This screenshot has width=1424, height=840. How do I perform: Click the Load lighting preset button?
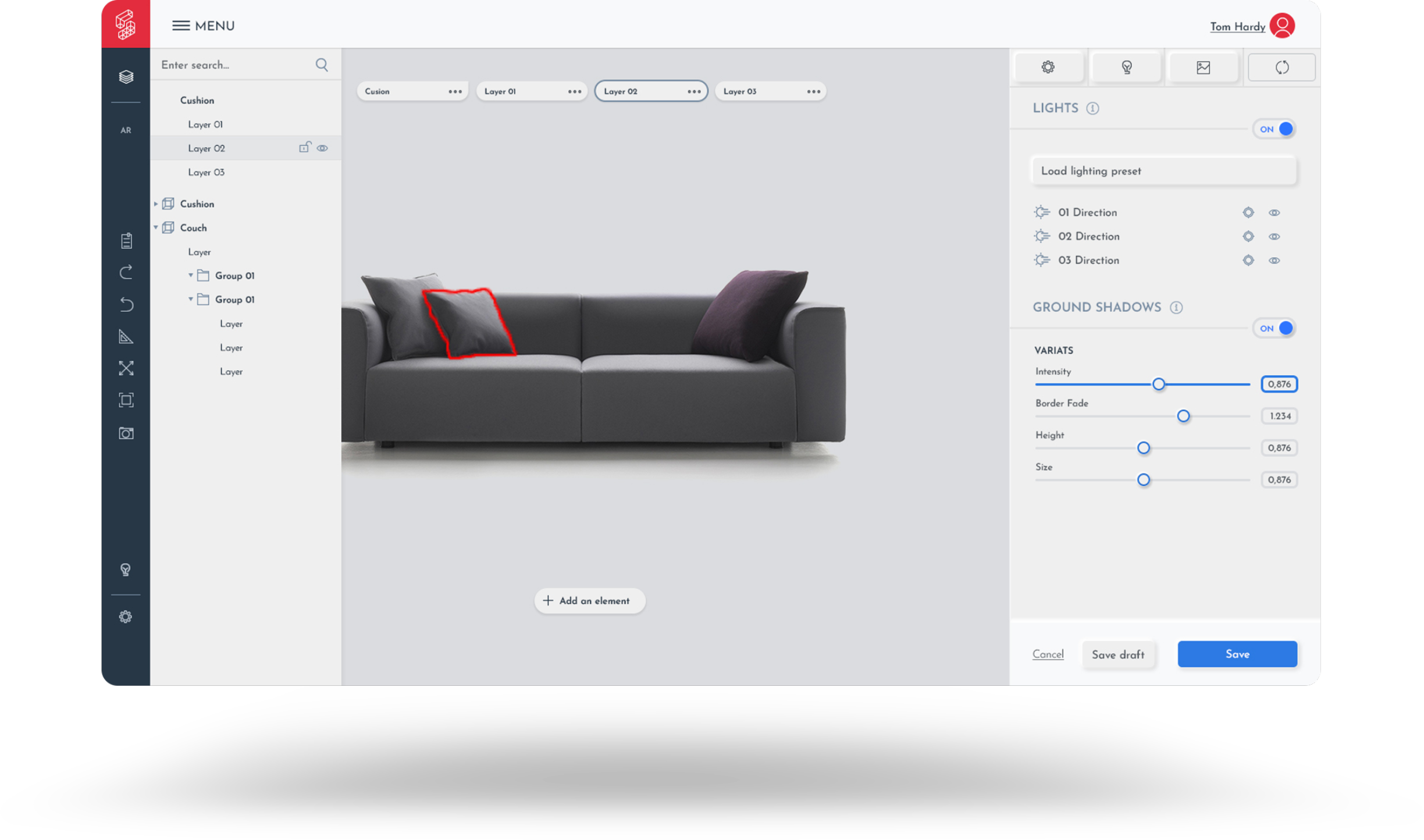(1163, 170)
